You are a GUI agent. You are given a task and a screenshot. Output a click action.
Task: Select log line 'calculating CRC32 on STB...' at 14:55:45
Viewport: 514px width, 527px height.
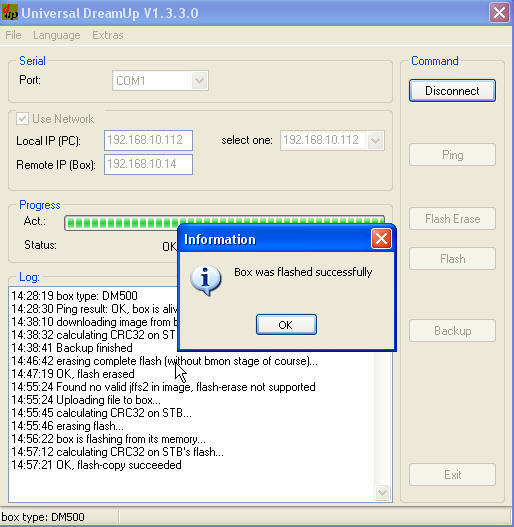coord(102,413)
